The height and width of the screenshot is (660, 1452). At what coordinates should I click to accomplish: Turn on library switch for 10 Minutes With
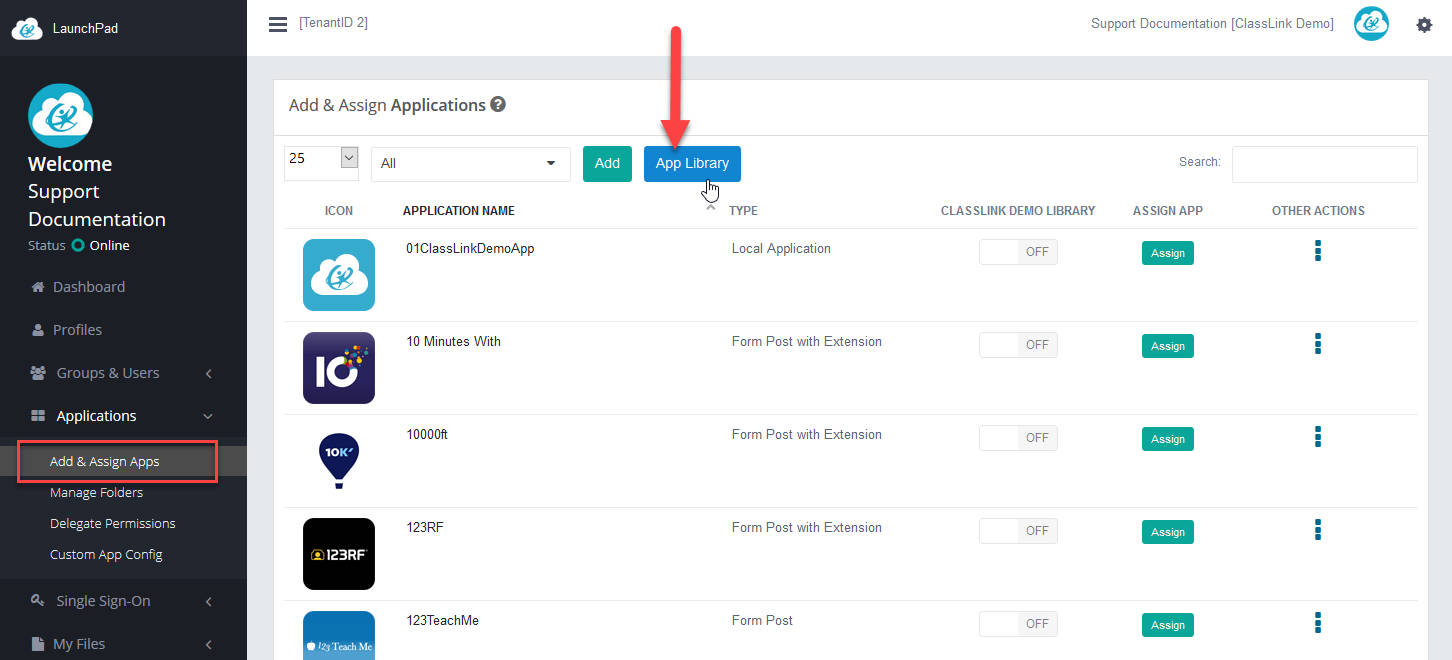[x=1018, y=344]
